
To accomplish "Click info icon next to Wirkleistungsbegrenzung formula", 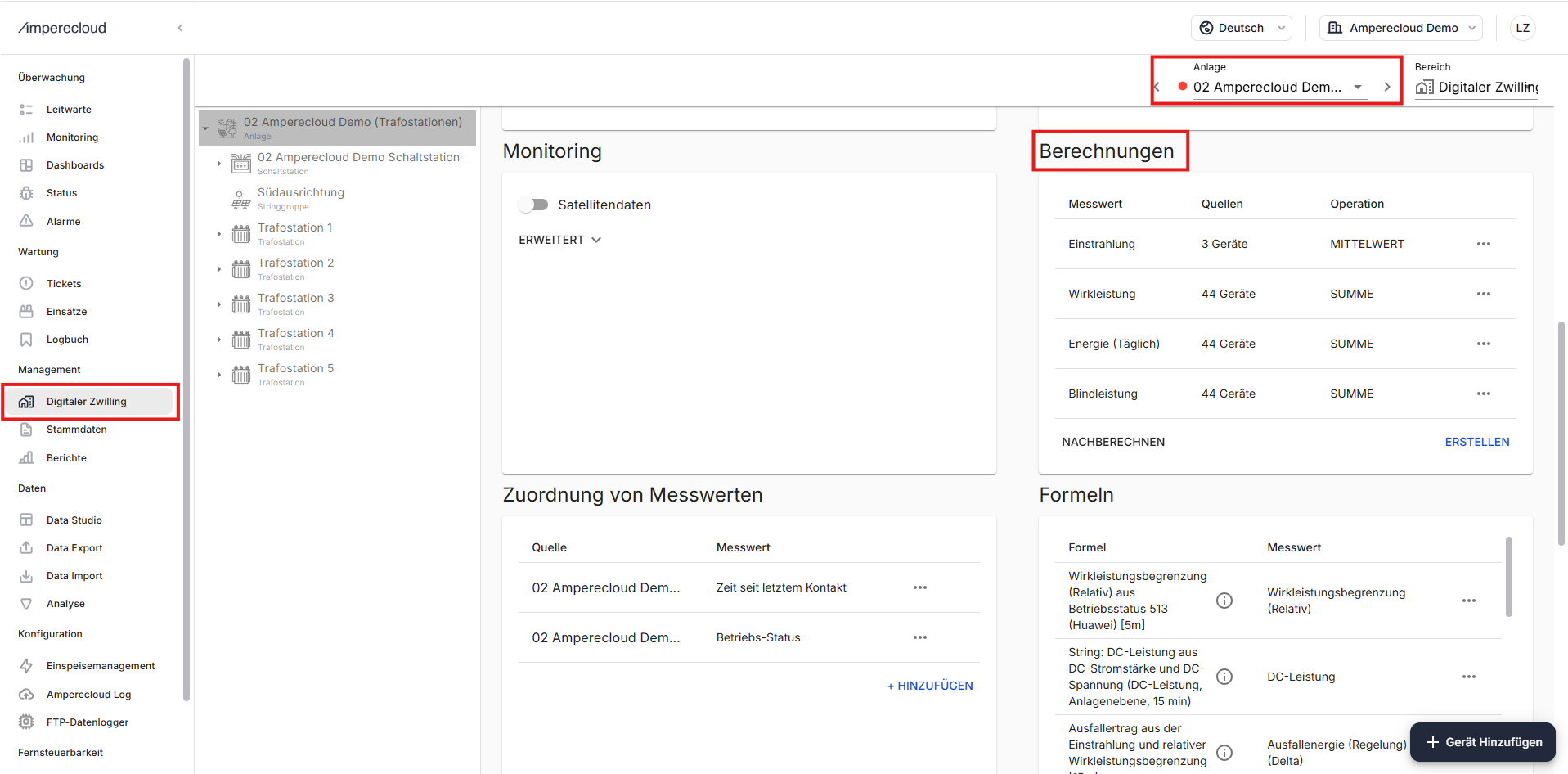I will (x=1224, y=601).
